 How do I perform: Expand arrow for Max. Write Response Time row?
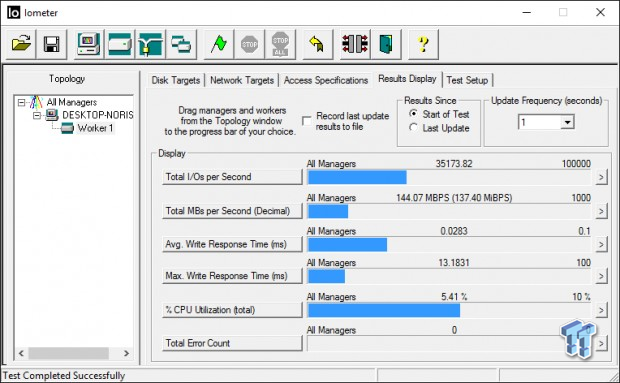click(x=601, y=276)
